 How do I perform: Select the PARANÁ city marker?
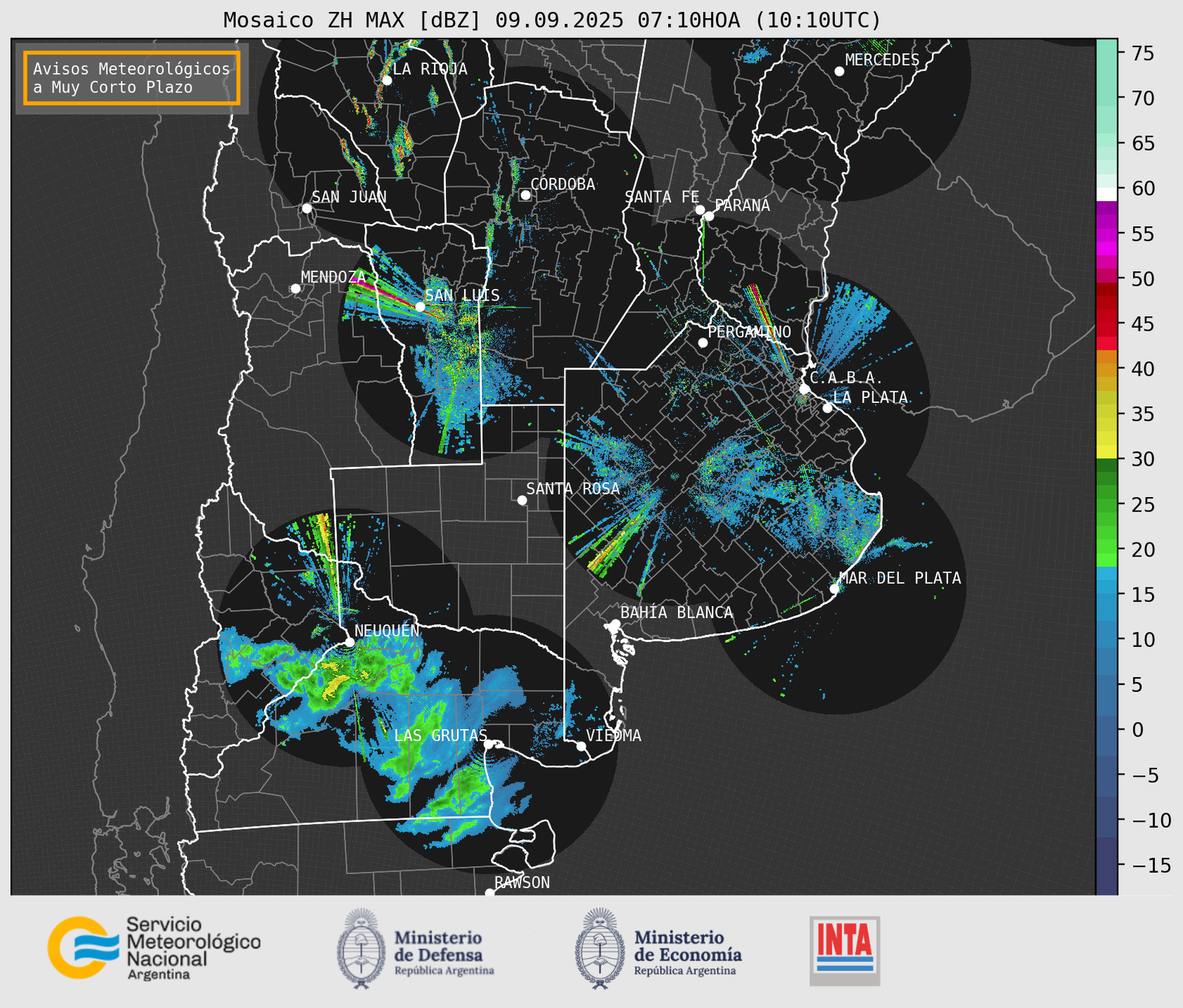point(709,216)
